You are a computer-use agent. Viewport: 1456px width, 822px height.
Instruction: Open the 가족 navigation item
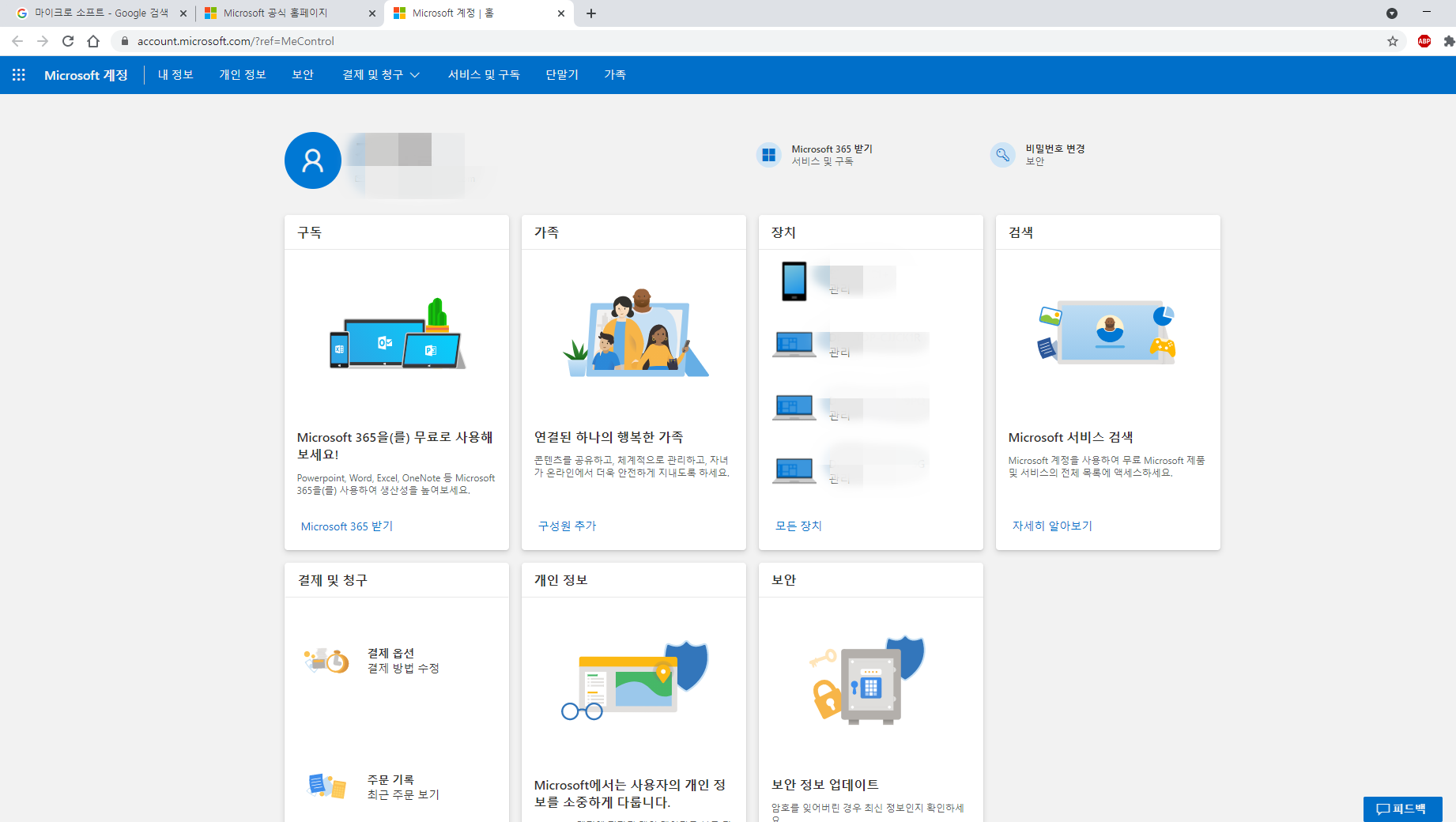pos(615,75)
